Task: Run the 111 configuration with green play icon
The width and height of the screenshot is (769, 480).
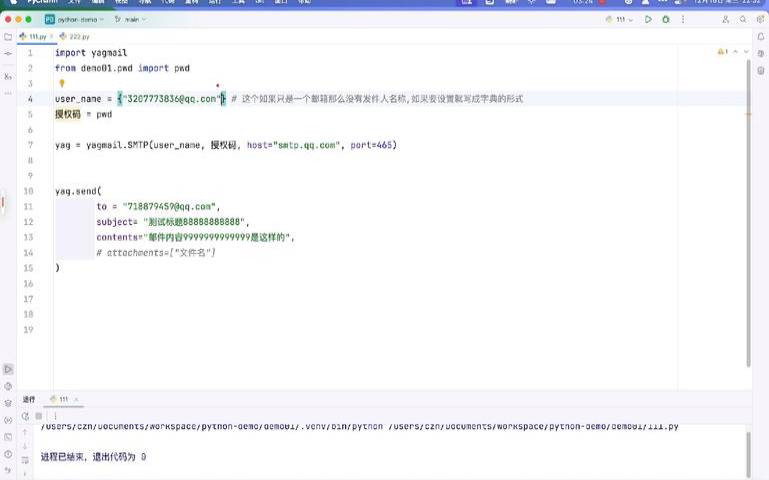Action: pyautogui.click(x=648, y=20)
